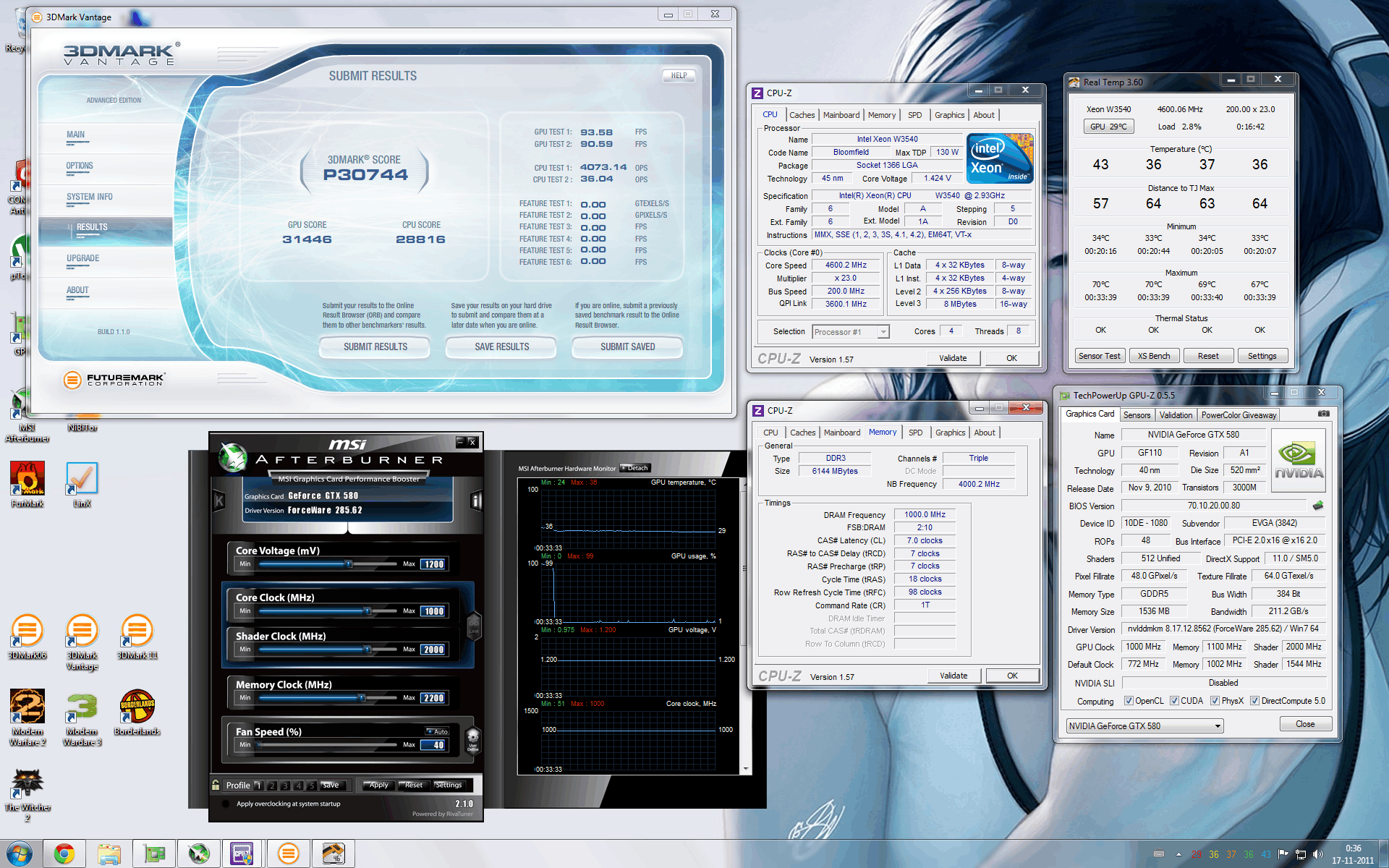Viewport: 1389px width, 868px height.
Task: Click the BIOS save icon in GPU-Z
Action: click(1318, 506)
